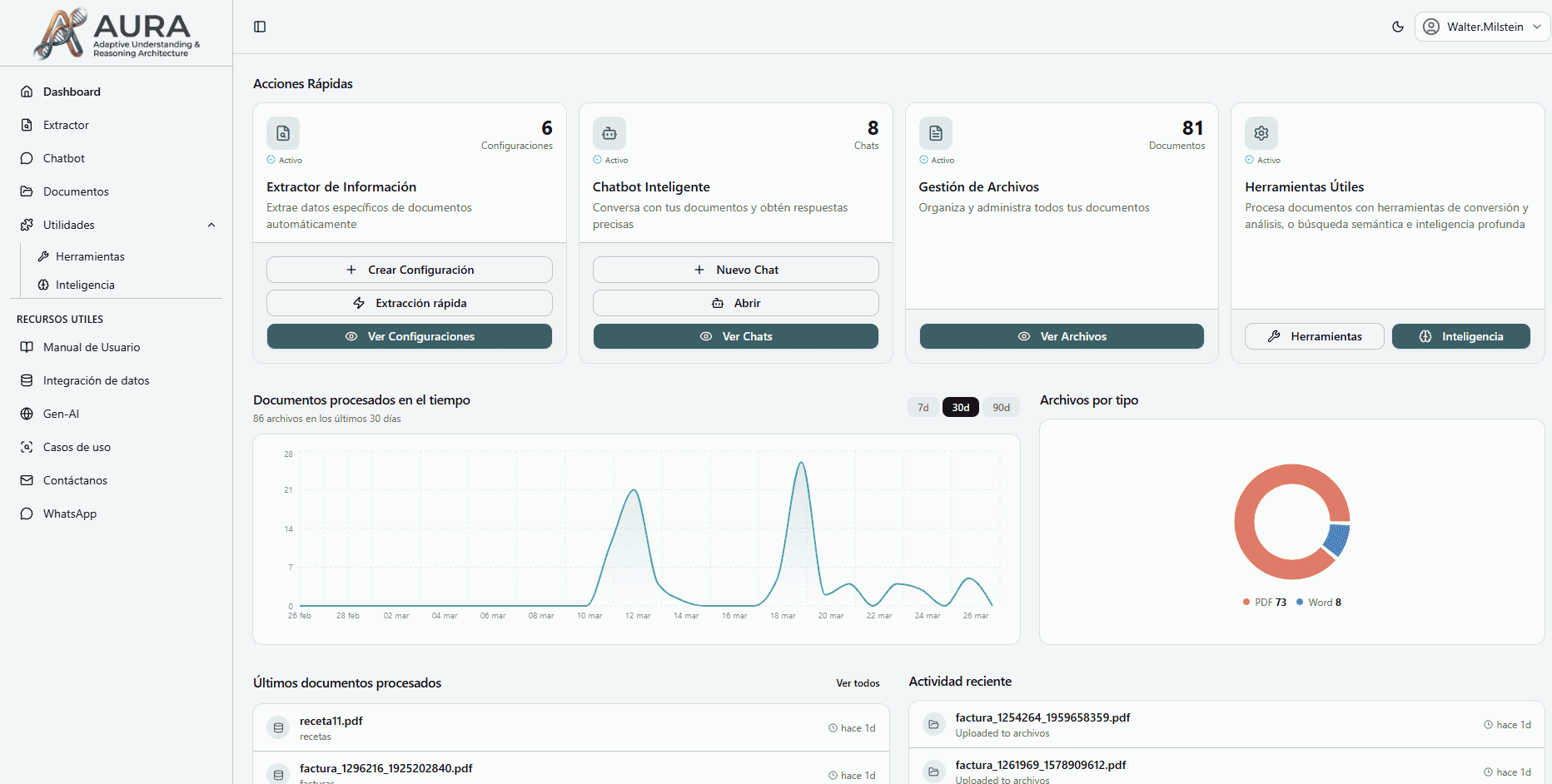The height and width of the screenshot is (784, 1552).
Task: Open Casos de uso in sidebar
Action: 77,447
